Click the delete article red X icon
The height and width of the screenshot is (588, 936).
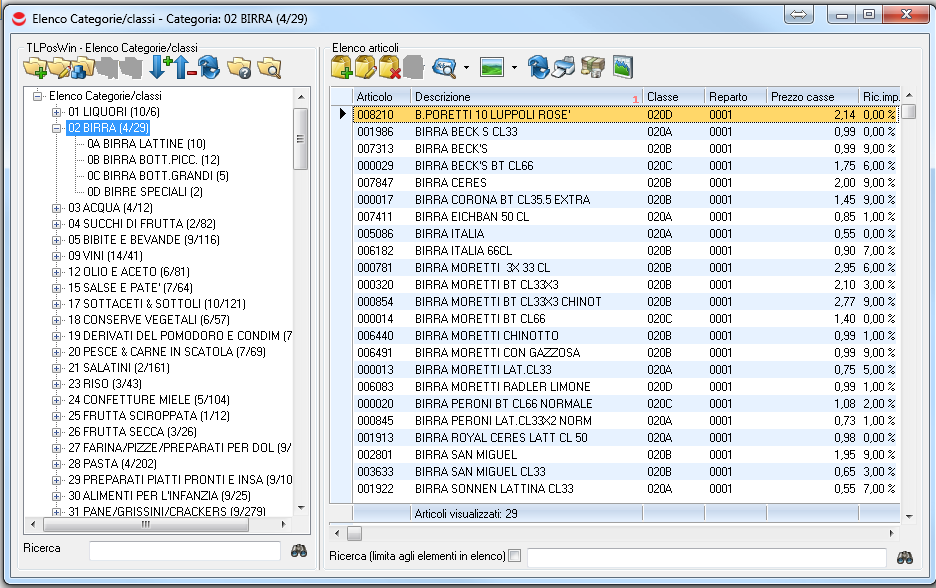point(390,68)
